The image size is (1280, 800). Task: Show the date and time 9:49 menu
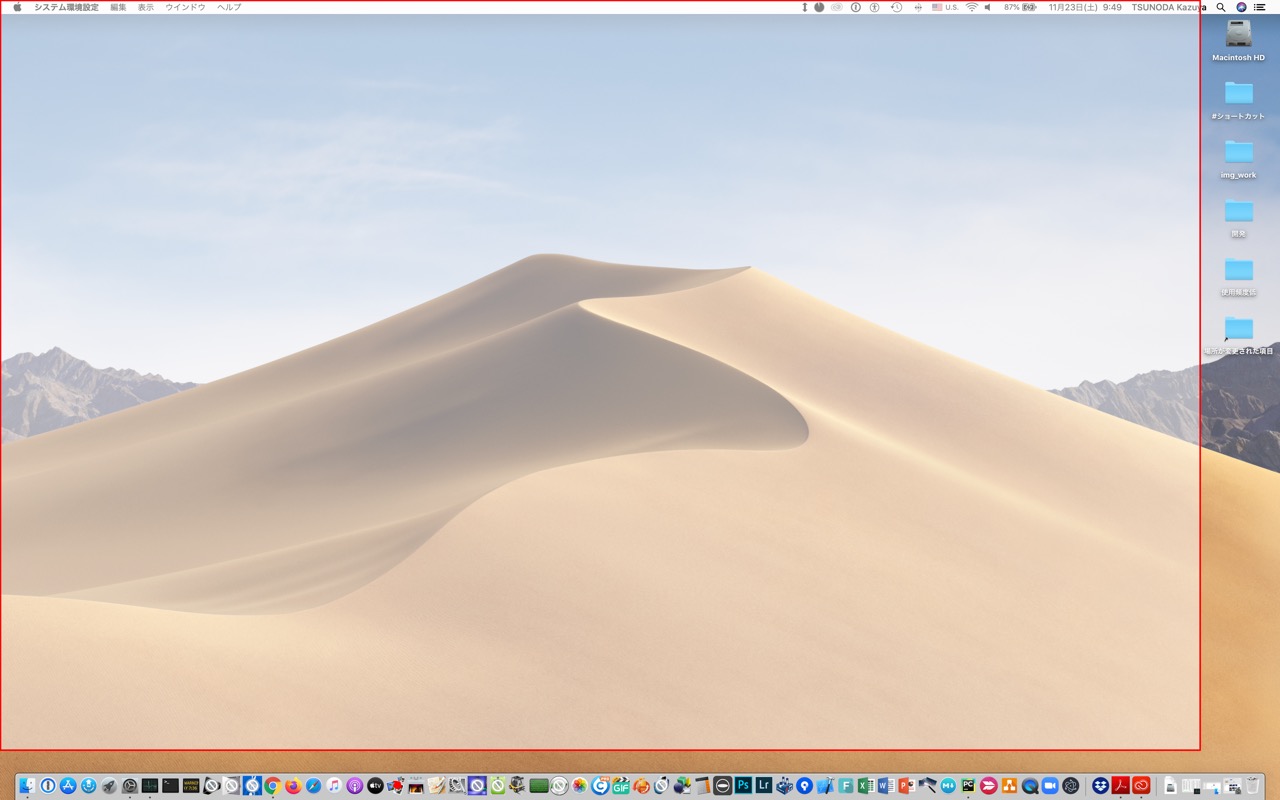pos(1085,7)
